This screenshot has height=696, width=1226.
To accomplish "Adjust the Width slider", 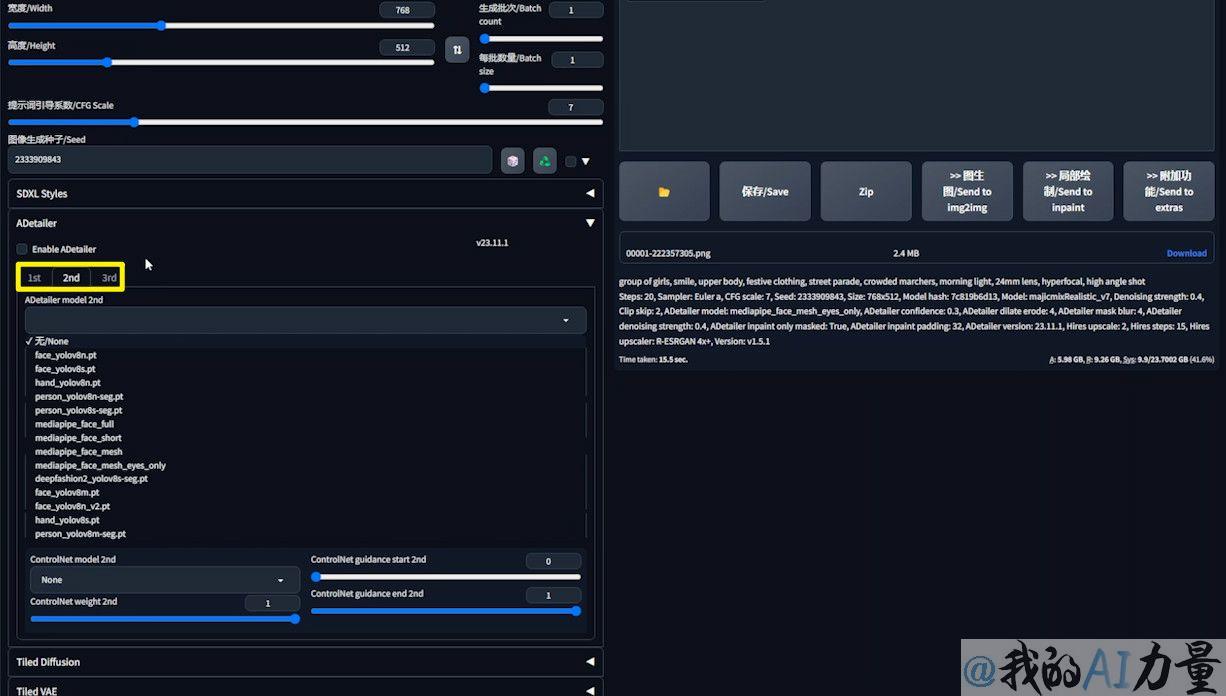I will tap(221, 25).
